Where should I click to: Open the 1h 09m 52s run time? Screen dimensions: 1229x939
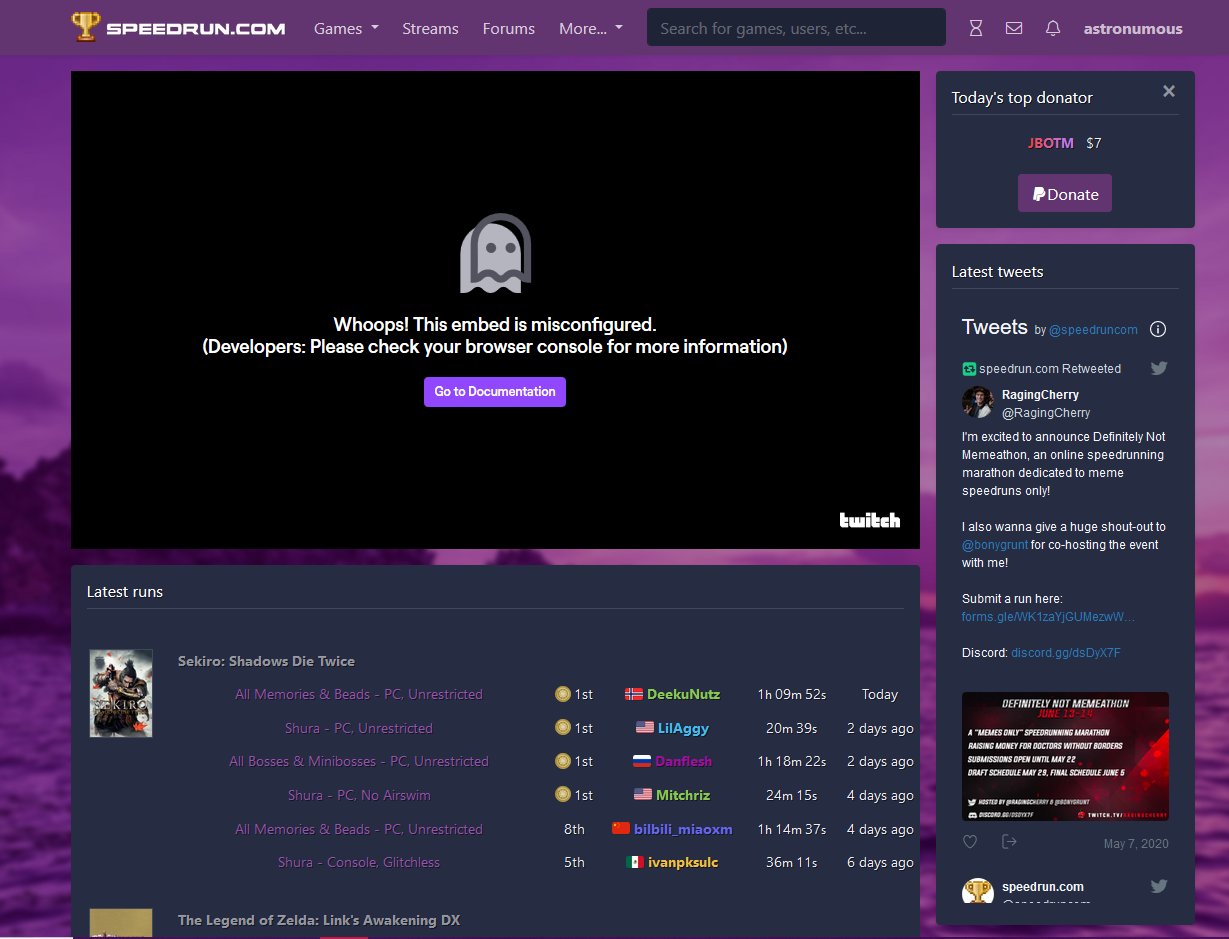pos(791,694)
